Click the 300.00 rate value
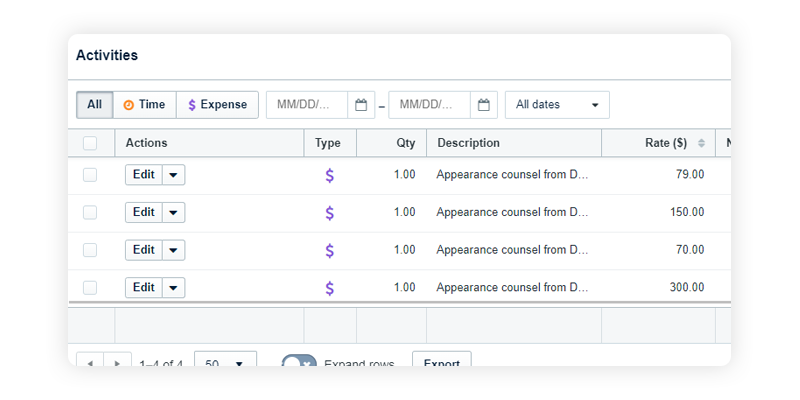Viewport: 800px width, 400px height. 687,288
